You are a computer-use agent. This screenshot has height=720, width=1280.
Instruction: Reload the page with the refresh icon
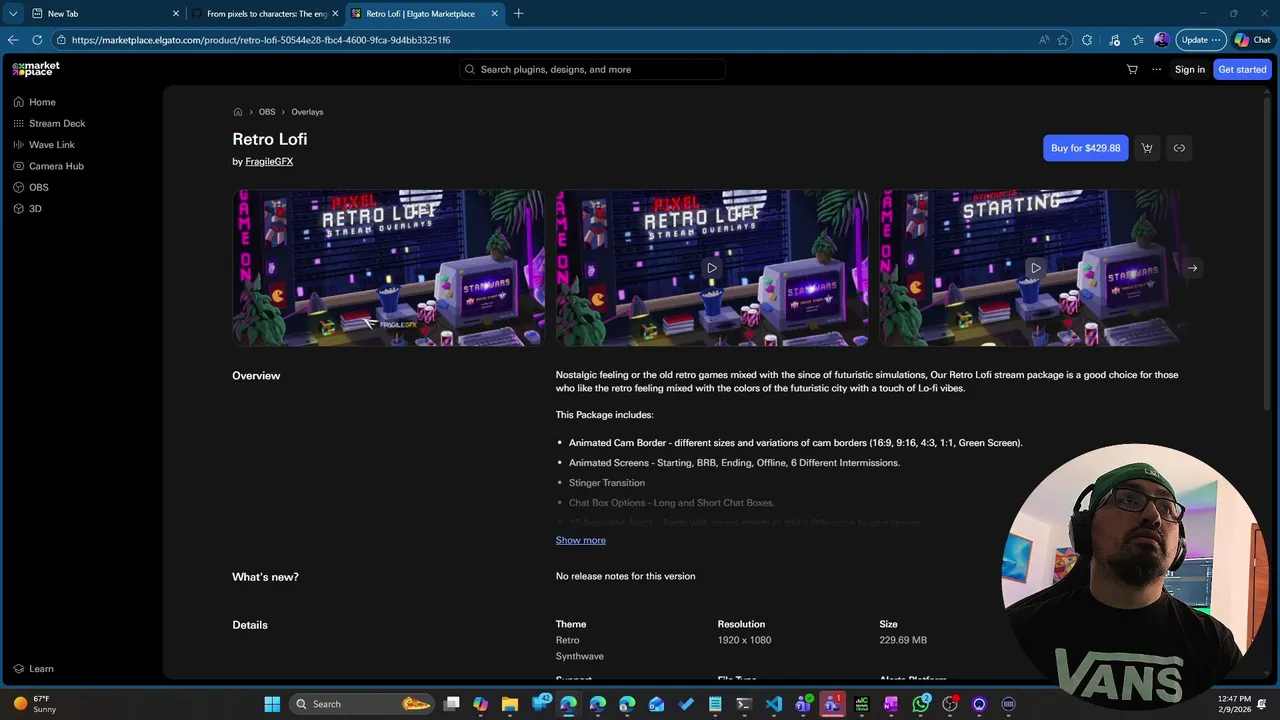tap(37, 40)
